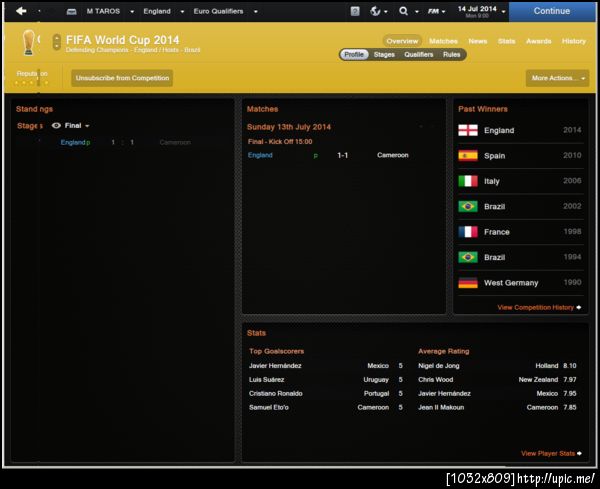Select the Rules sub-tab

[x=452, y=54]
